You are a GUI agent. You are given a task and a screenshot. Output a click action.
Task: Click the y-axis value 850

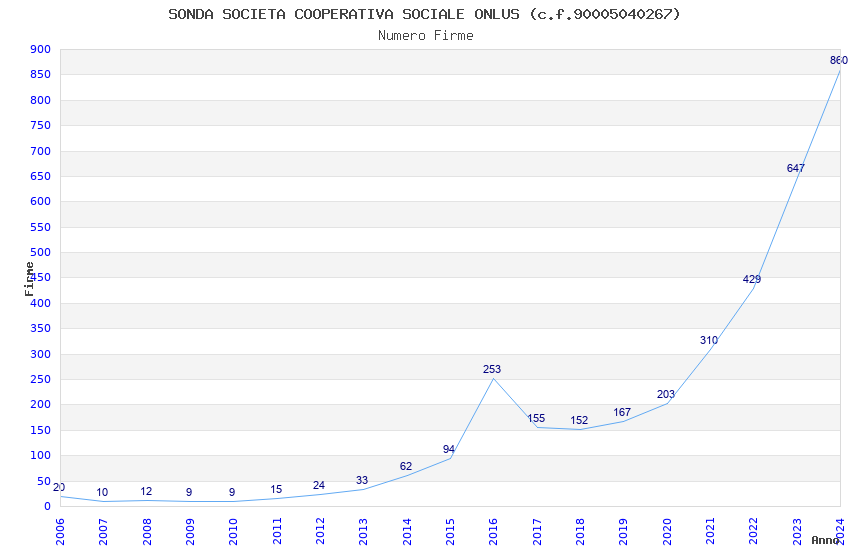pyautogui.click(x=41, y=75)
